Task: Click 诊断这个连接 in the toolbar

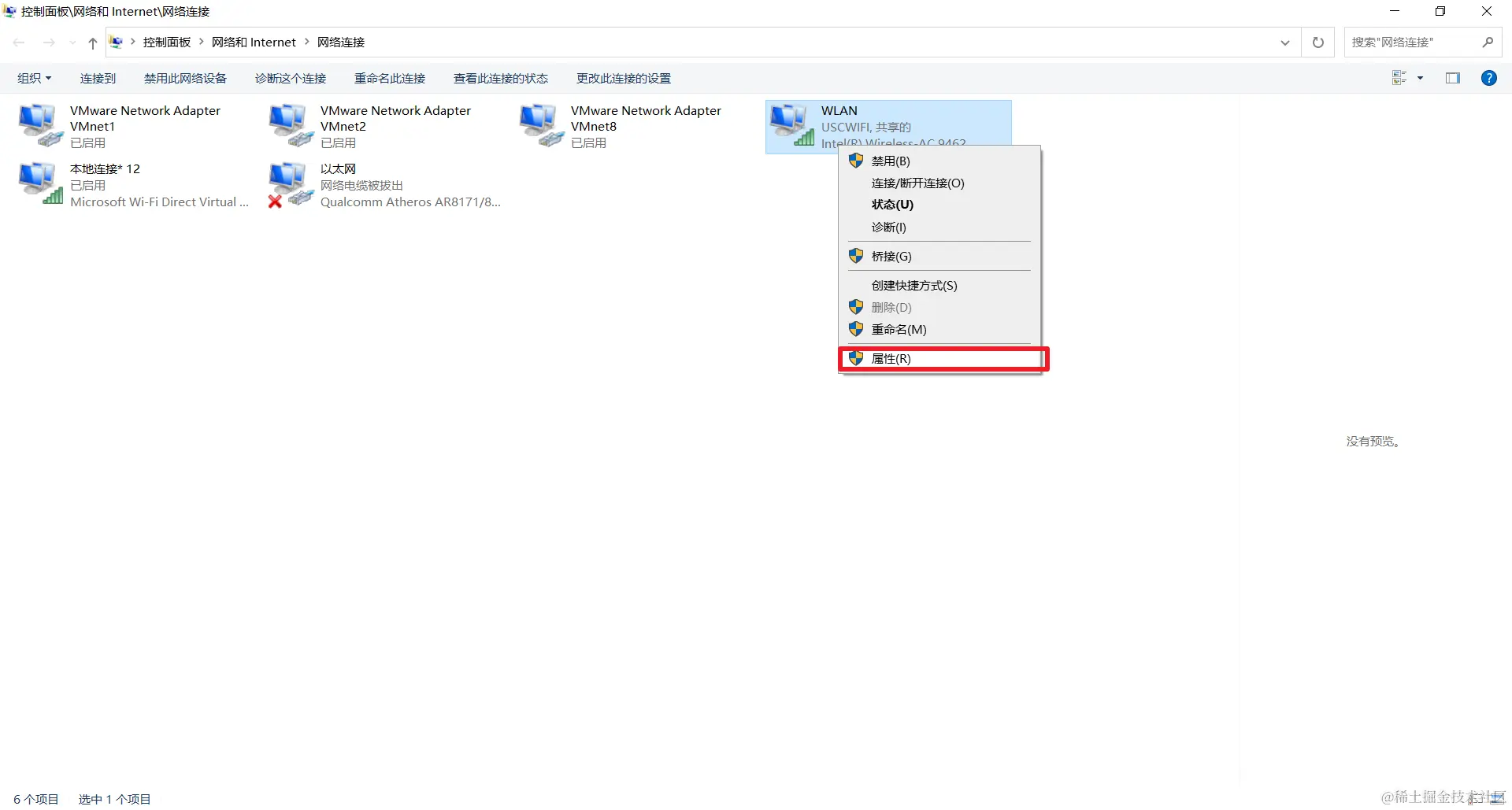Action: click(291, 78)
